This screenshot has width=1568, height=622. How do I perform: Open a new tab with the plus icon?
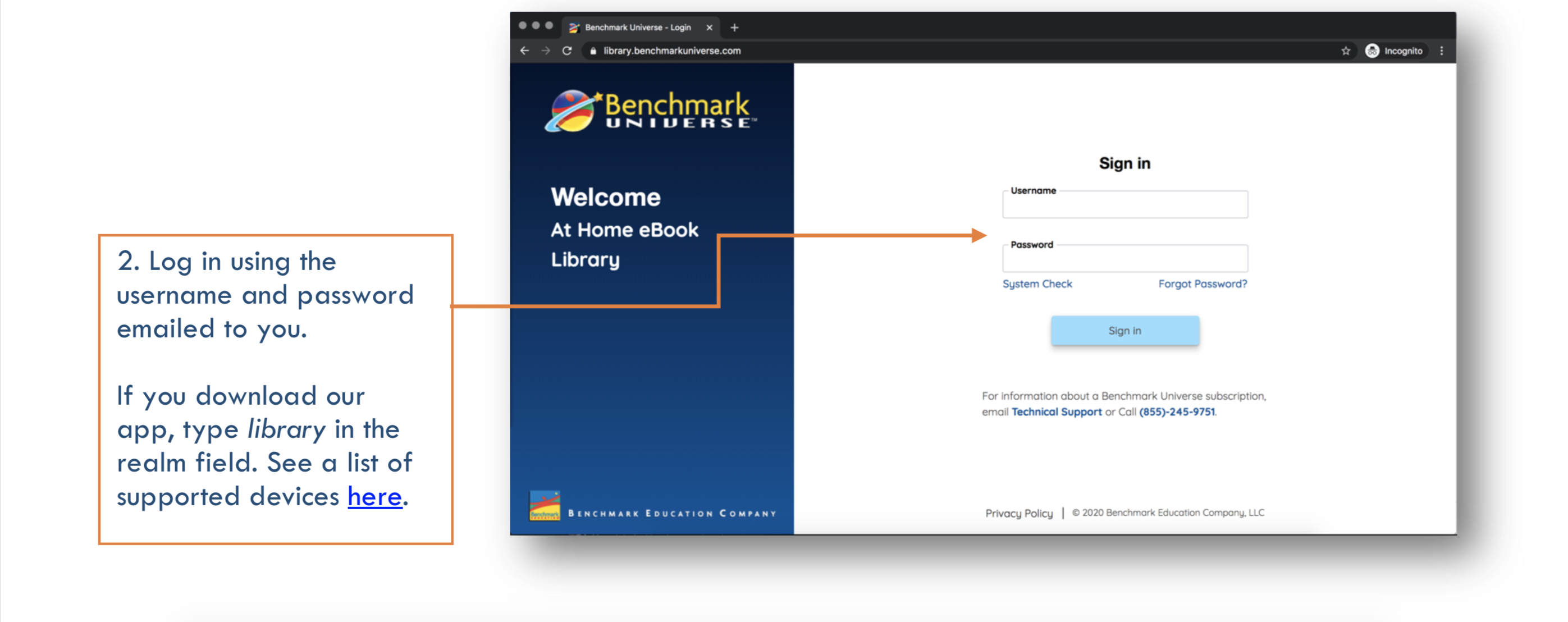pyautogui.click(x=734, y=28)
